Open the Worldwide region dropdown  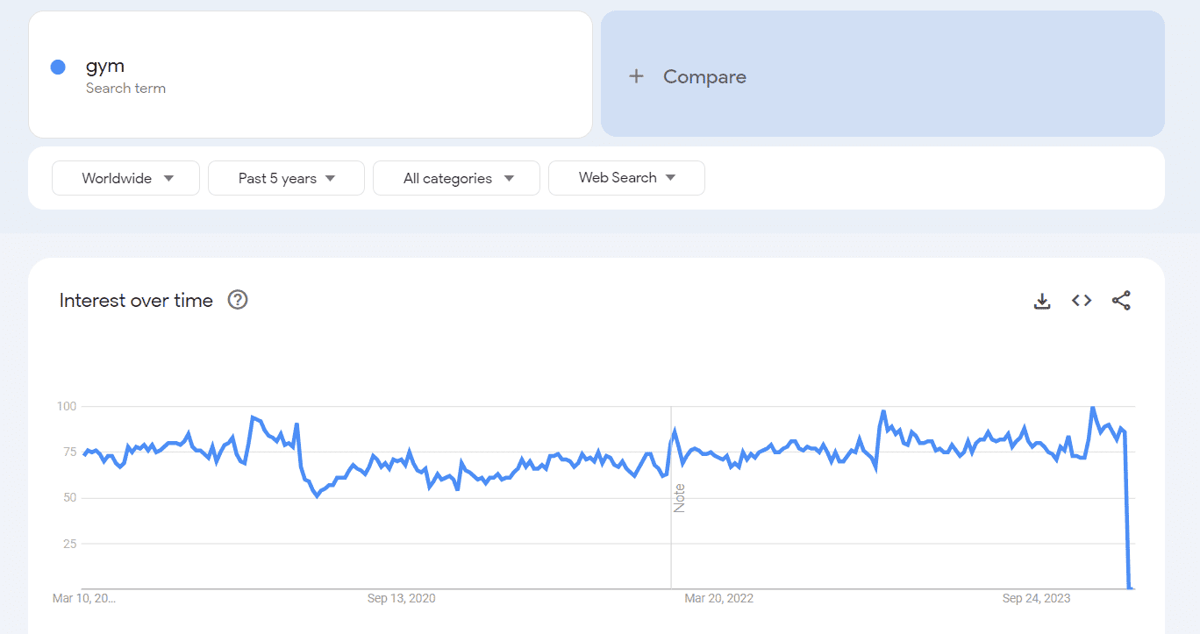coord(126,178)
